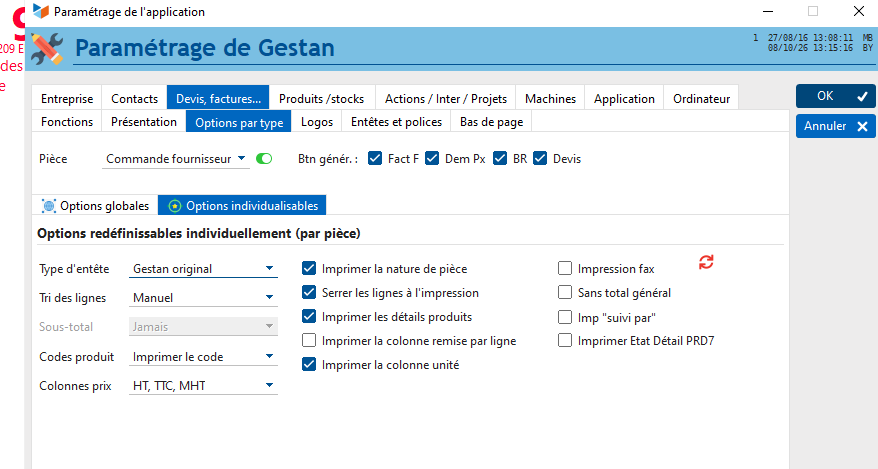Select the Options par type sub-tab
Image resolution: width=878 pixels, height=469 pixels.
[x=239, y=122]
